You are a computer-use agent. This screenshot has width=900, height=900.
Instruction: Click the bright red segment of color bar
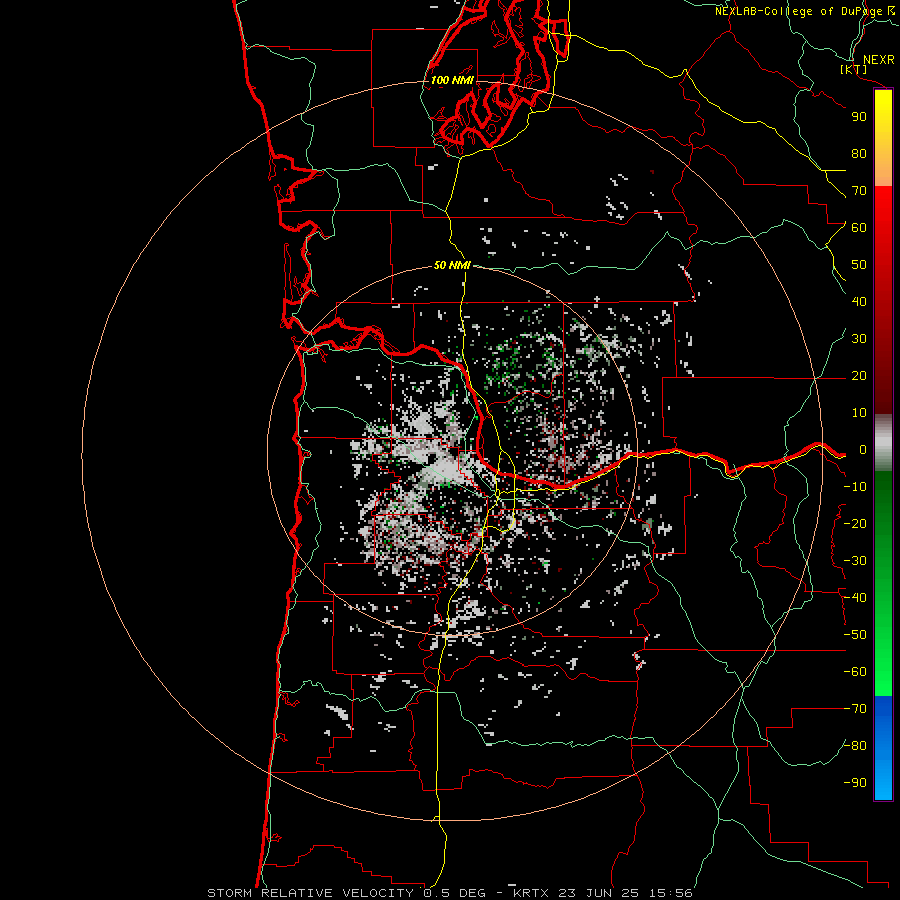coord(883,218)
